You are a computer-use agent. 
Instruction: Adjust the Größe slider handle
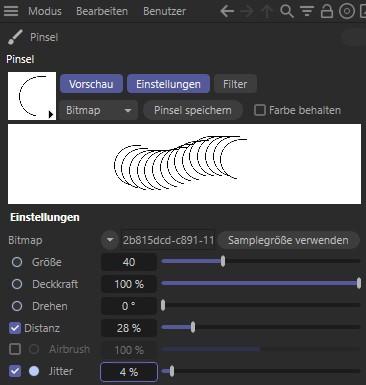tap(223, 262)
